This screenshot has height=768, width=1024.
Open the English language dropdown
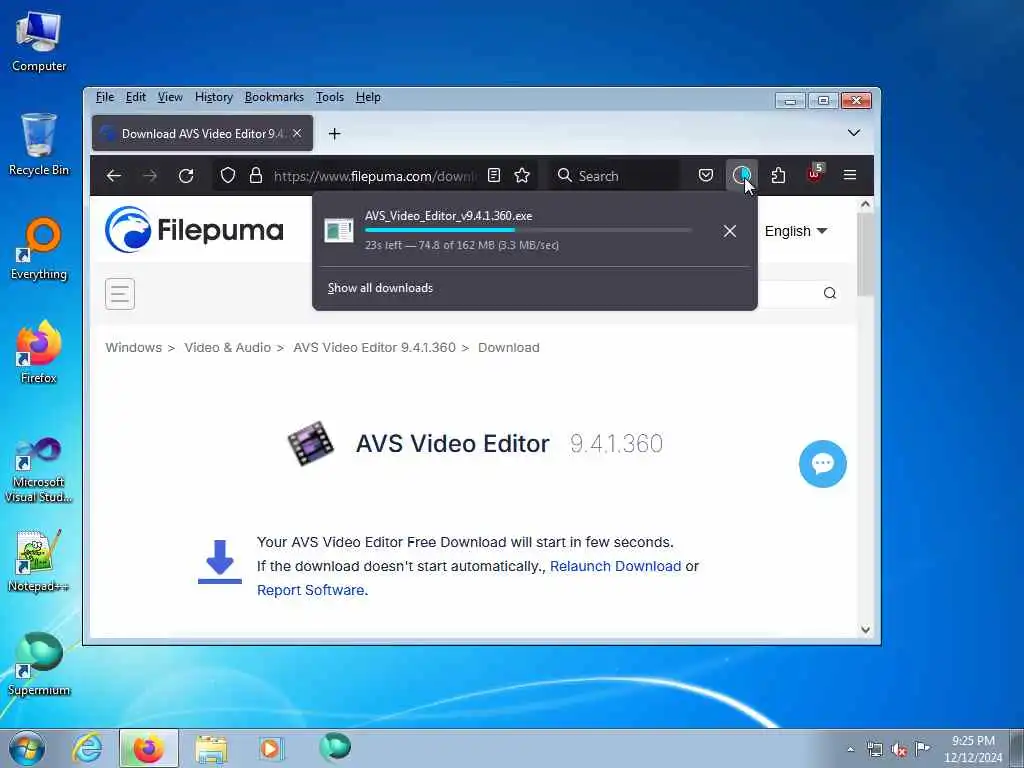[795, 231]
